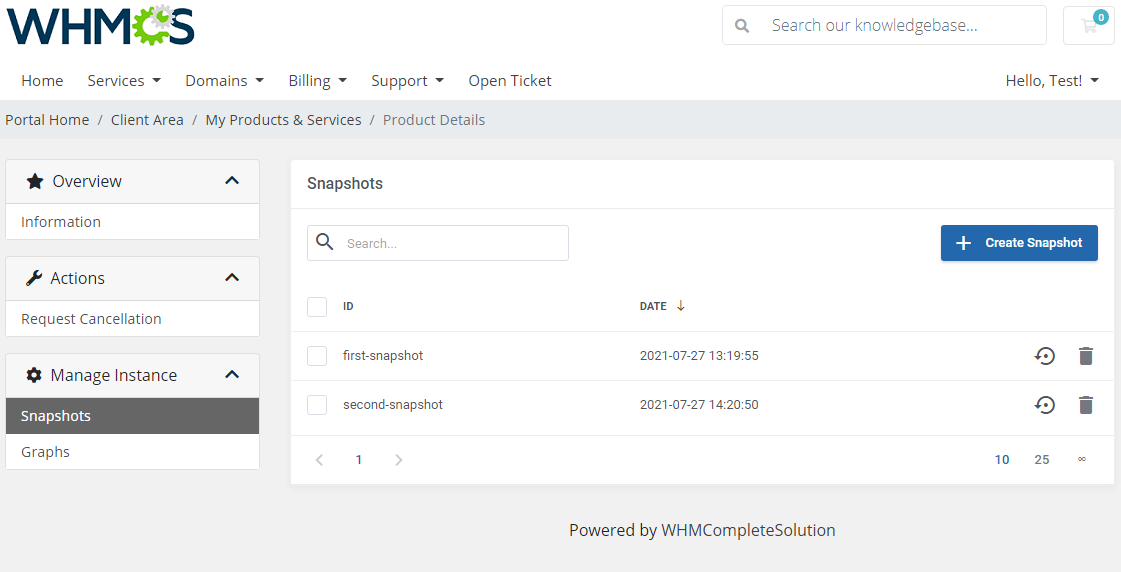Open the shopping cart icon

pyautogui.click(x=1089, y=26)
